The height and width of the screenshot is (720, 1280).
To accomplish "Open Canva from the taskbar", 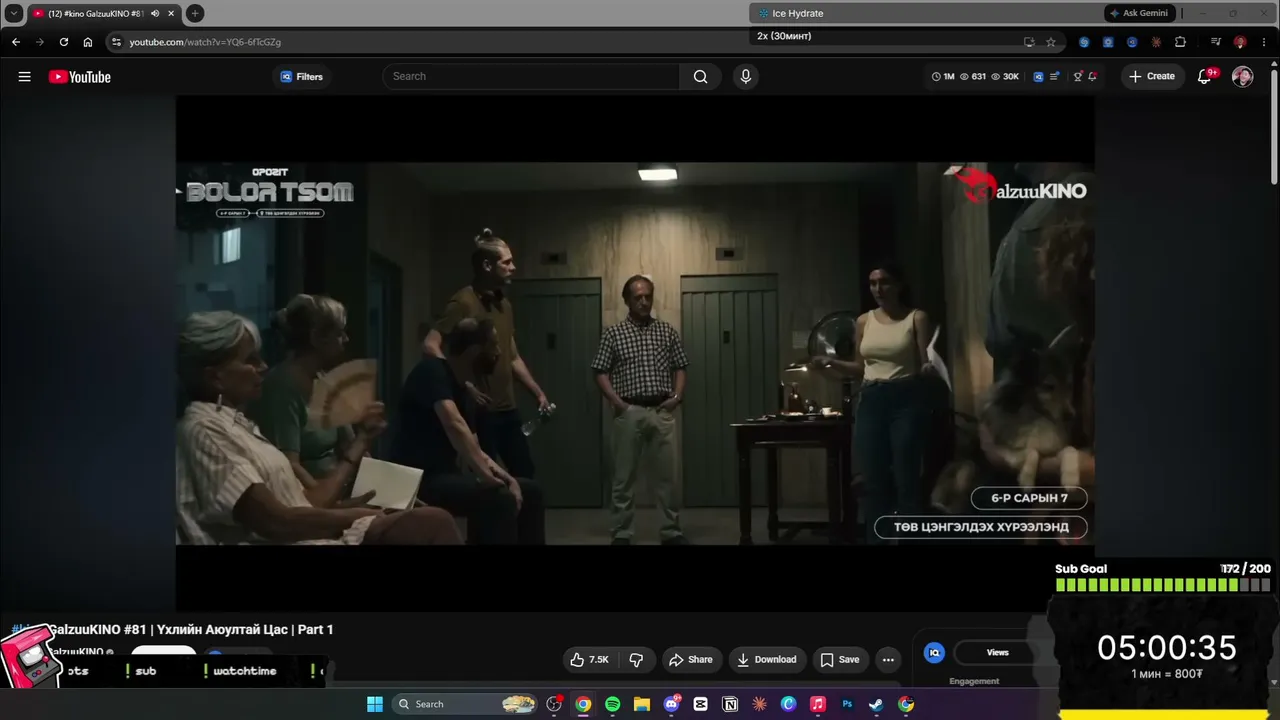I will click(788, 704).
